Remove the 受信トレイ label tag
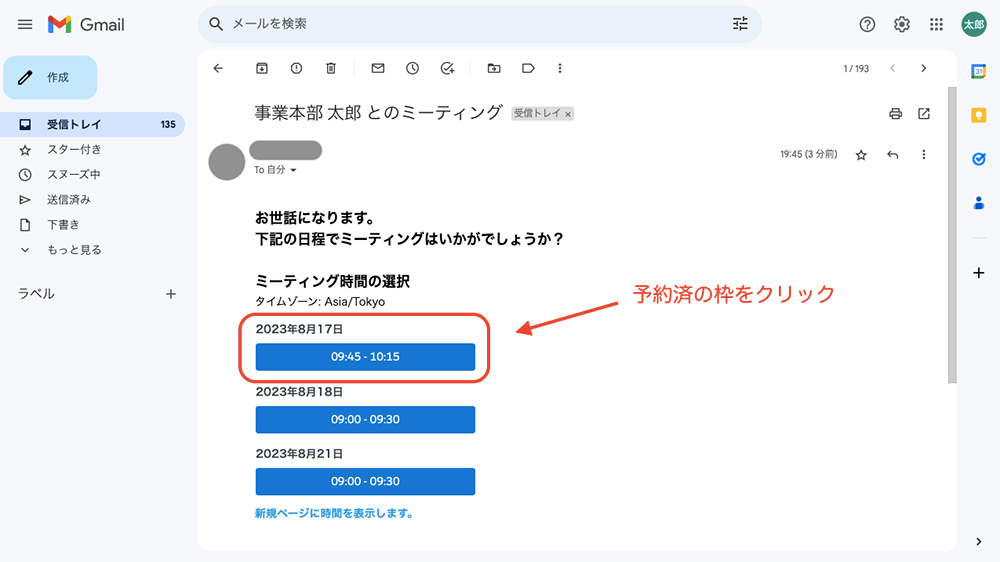This screenshot has height=562, width=1000. 568,114
